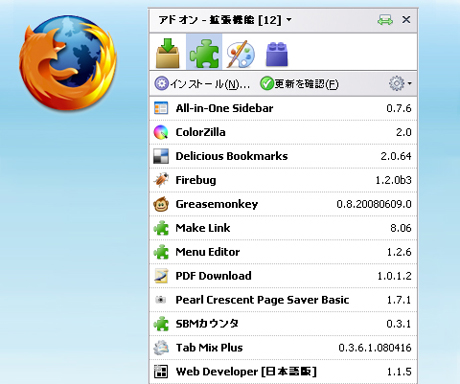Click the Web Developer grid icon
Viewport: 460px width, 384px height.
pyautogui.click(x=161, y=372)
